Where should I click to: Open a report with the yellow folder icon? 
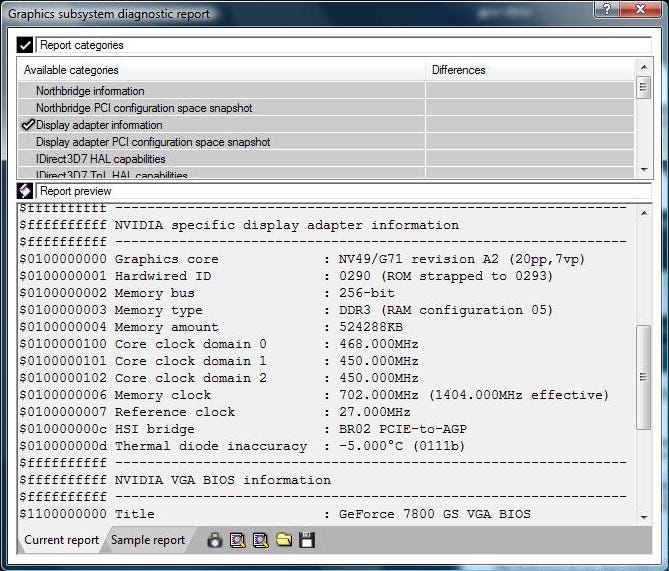coord(284,540)
